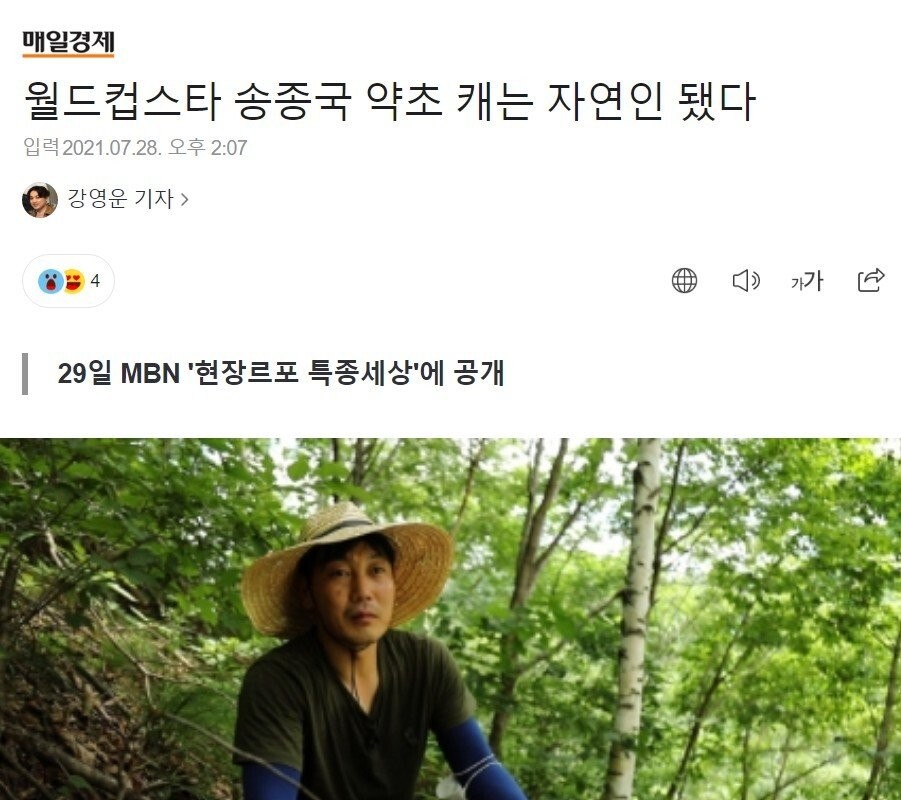Click the subheading 29일 MBN 공개
The width and height of the screenshot is (901, 800).
click(280, 374)
